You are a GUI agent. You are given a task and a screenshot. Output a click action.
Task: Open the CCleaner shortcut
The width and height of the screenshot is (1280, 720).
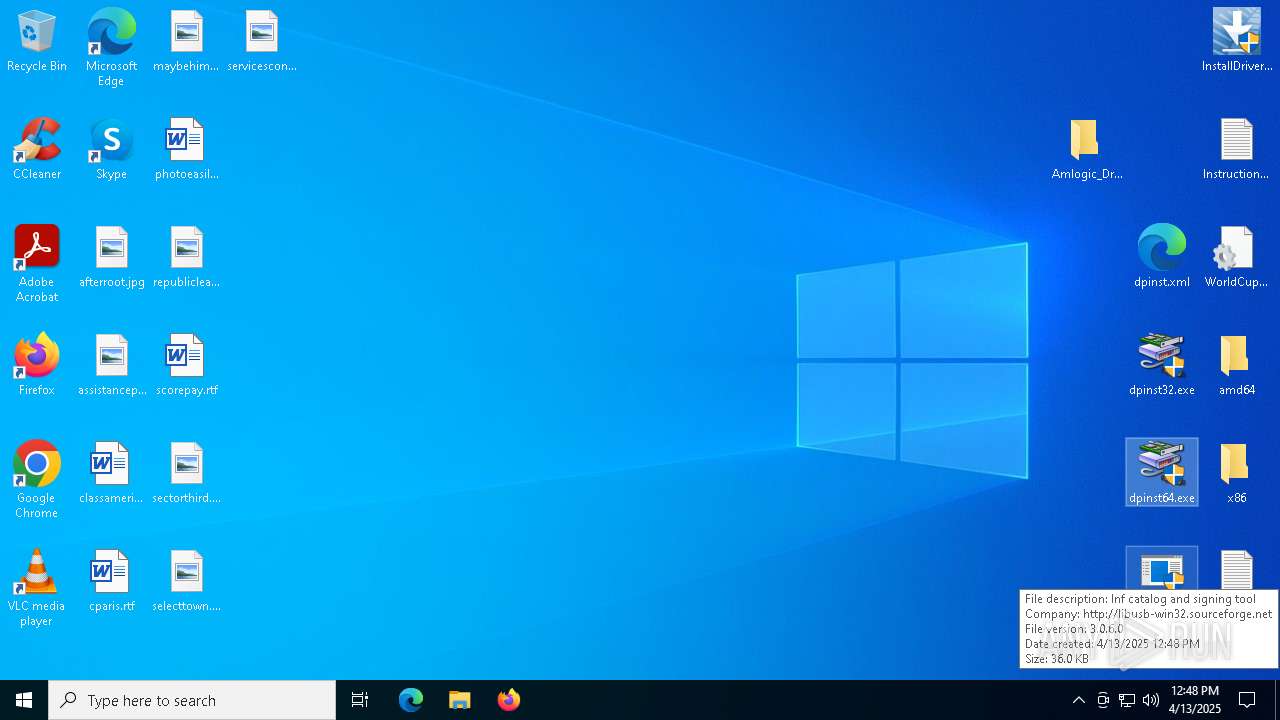tap(37, 150)
